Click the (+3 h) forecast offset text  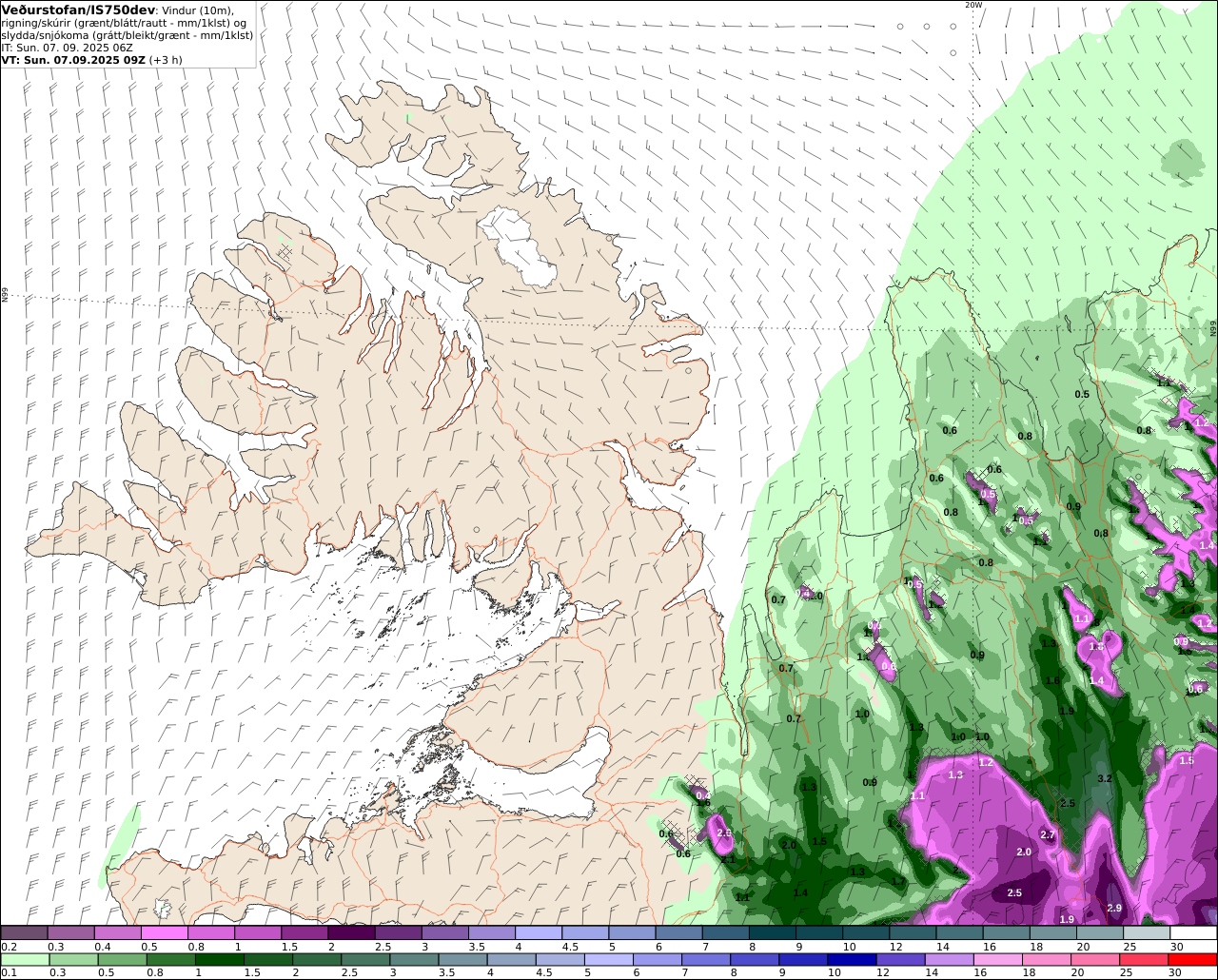point(166,59)
